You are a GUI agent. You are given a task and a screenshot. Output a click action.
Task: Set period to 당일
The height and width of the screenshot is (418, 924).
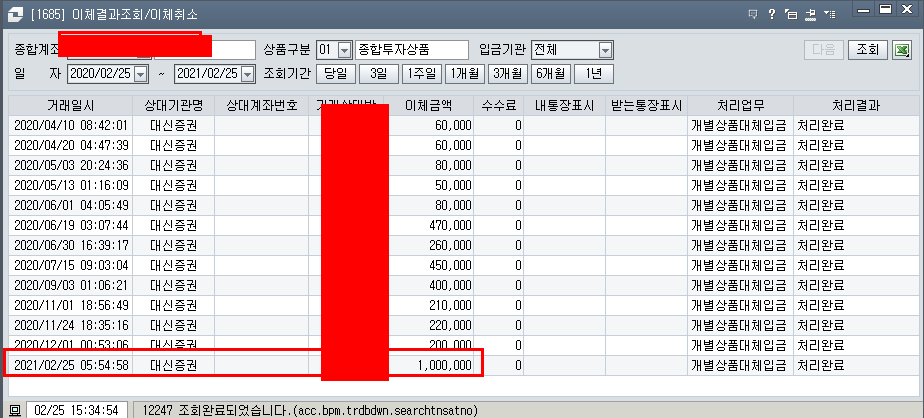click(x=336, y=74)
